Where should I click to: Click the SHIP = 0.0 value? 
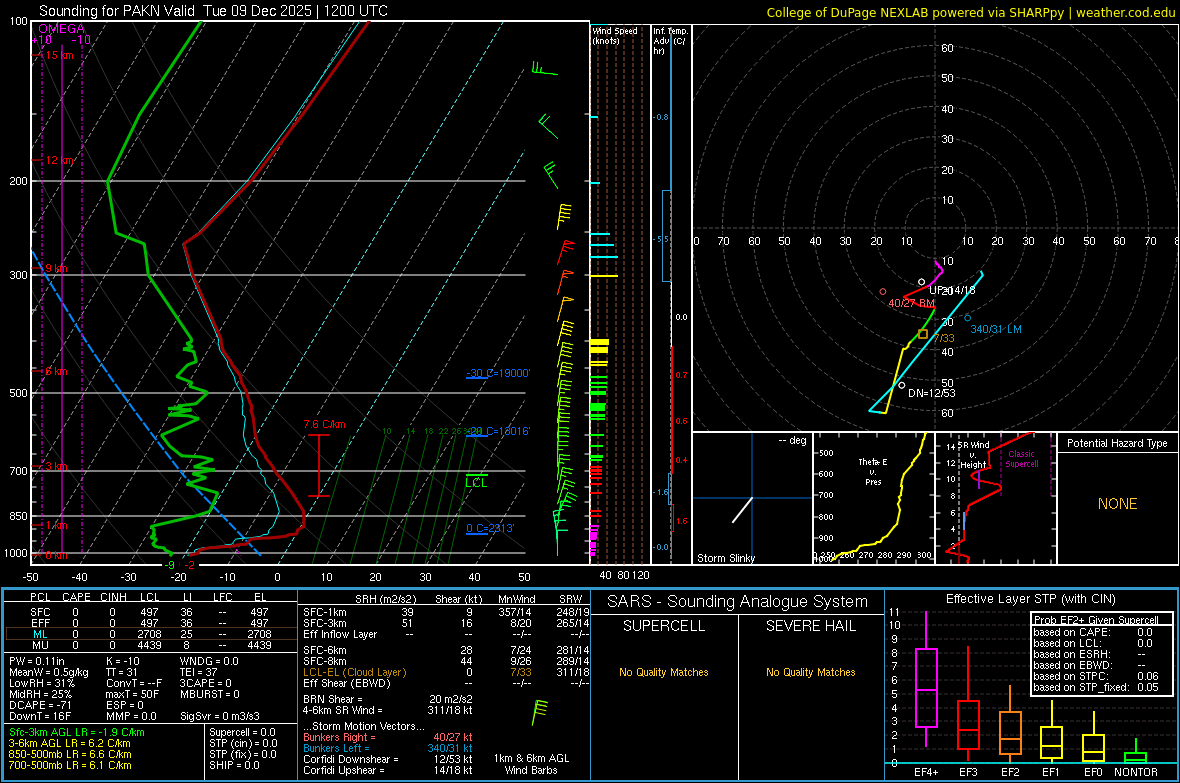(x=234, y=765)
